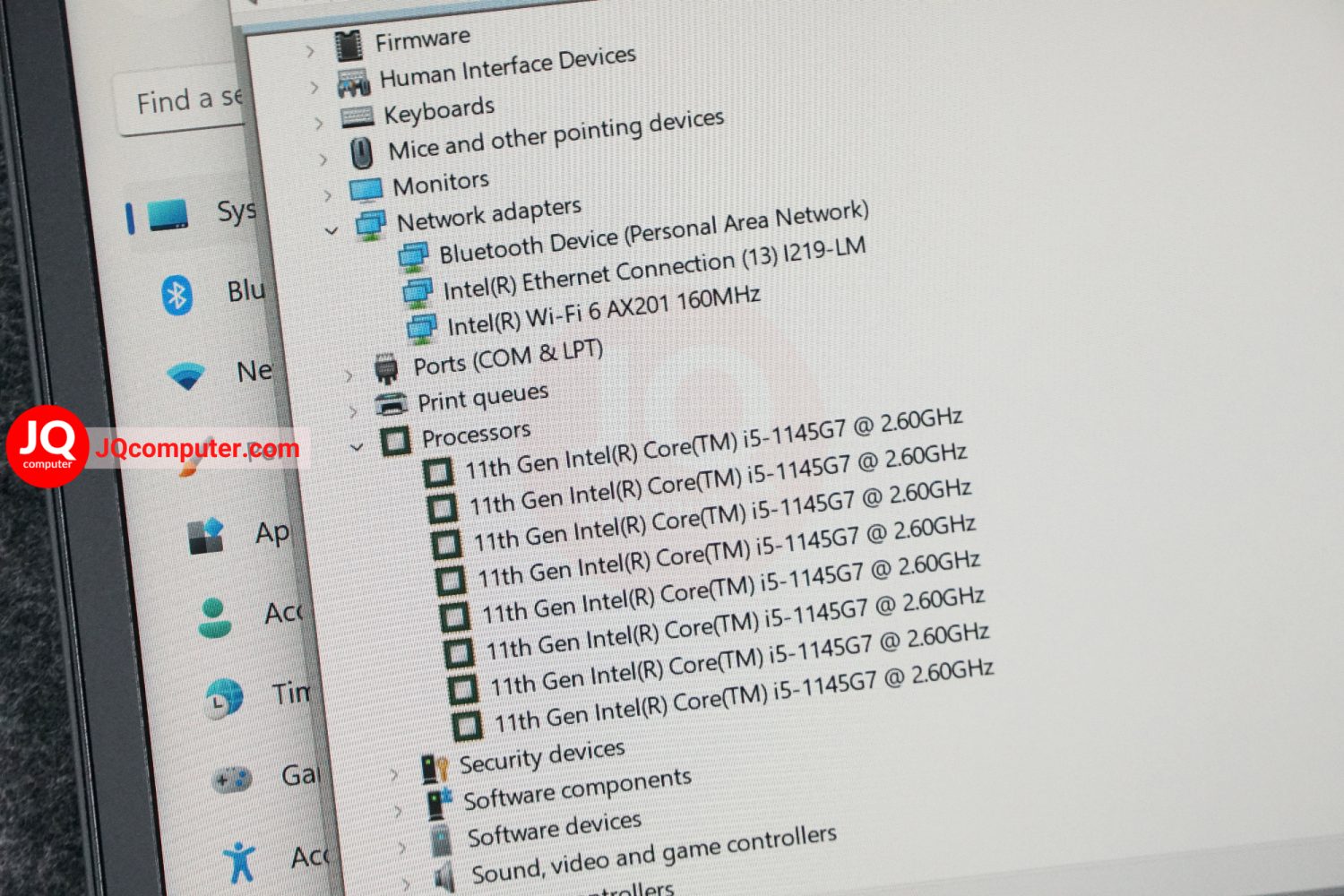This screenshot has height=896, width=1344.
Task: Select 'Bluetooth Device (Personal Area Network)' entry
Action: click(x=654, y=232)
